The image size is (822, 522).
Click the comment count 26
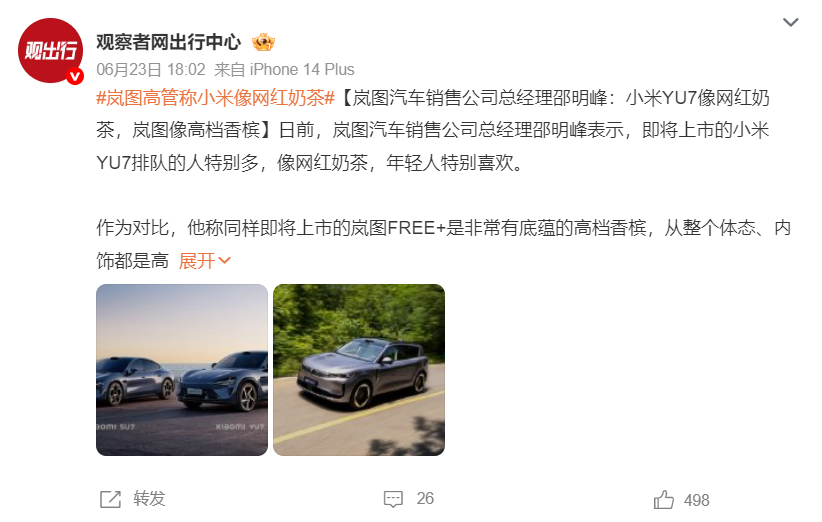tap(425, 498)
